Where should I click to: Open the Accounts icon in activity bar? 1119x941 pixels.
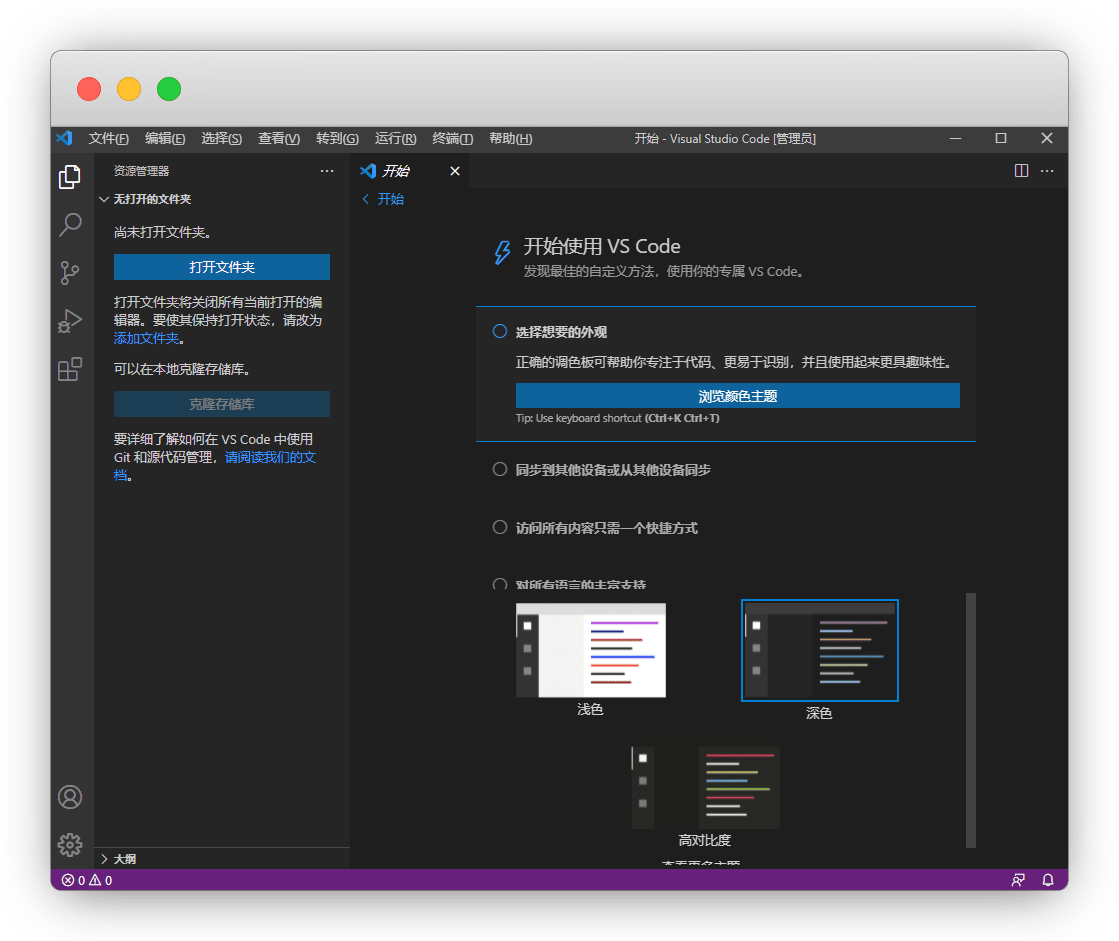[x=70, y=797]
